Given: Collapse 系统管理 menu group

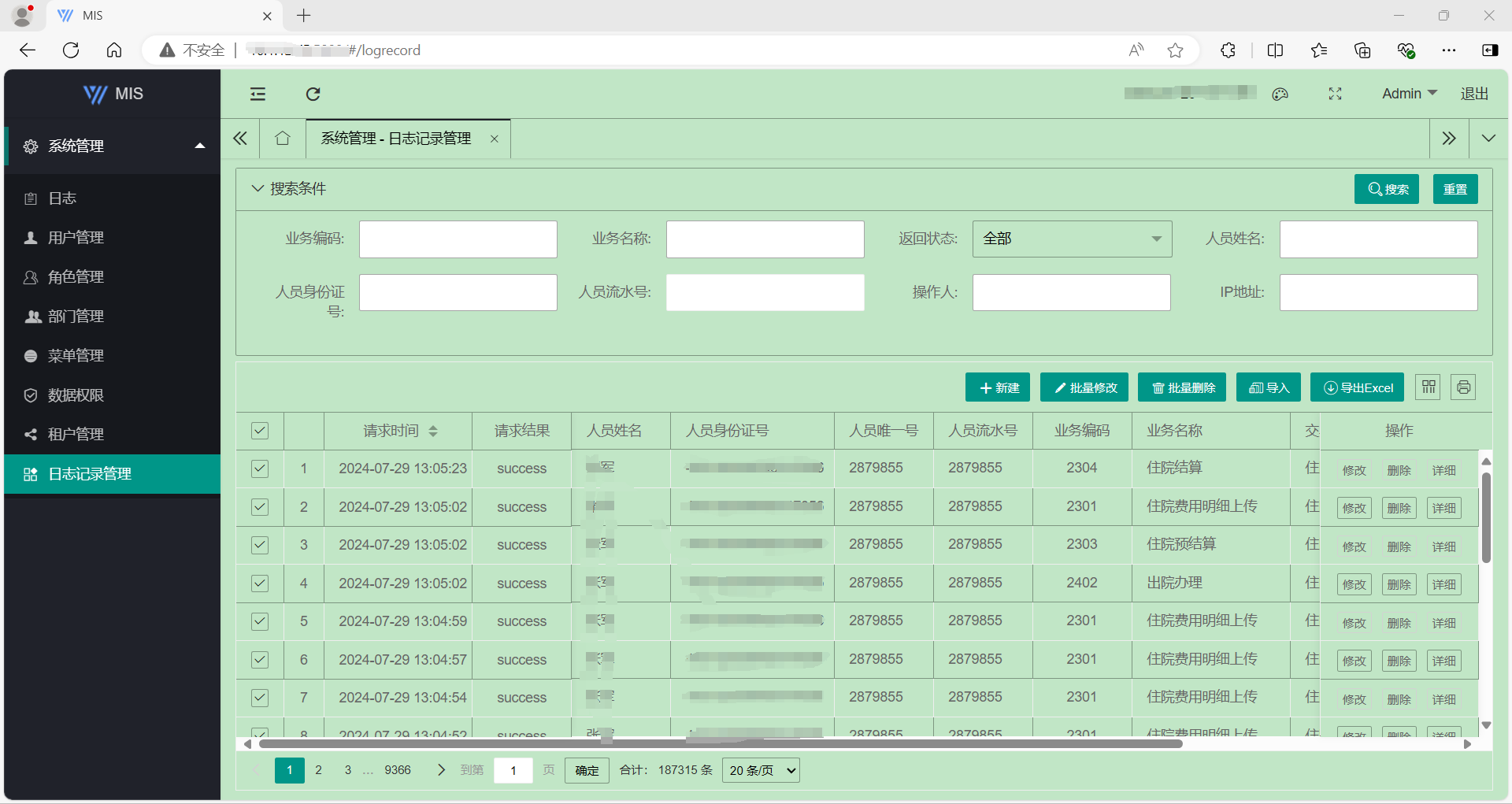Looking at the screenshot, I should point(113,146).
